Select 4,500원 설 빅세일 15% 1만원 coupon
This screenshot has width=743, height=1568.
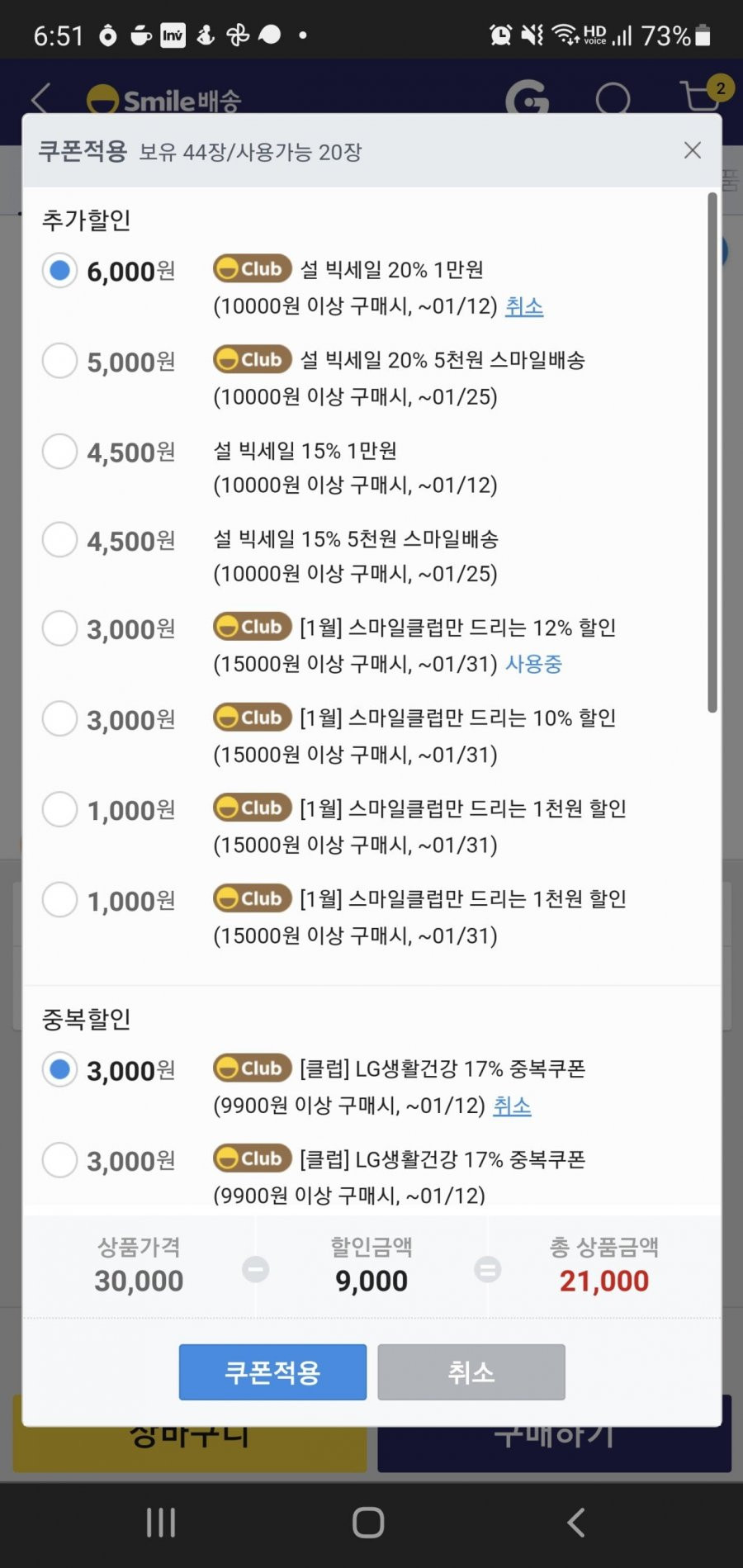tap(59, 451)
